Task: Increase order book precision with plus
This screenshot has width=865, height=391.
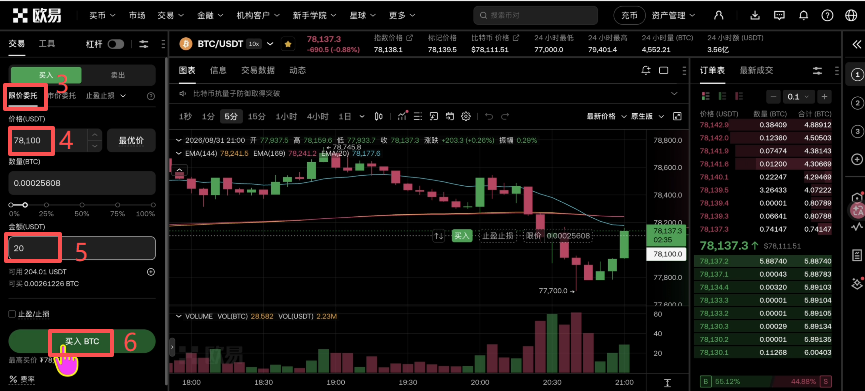Action: click(824, 97)
